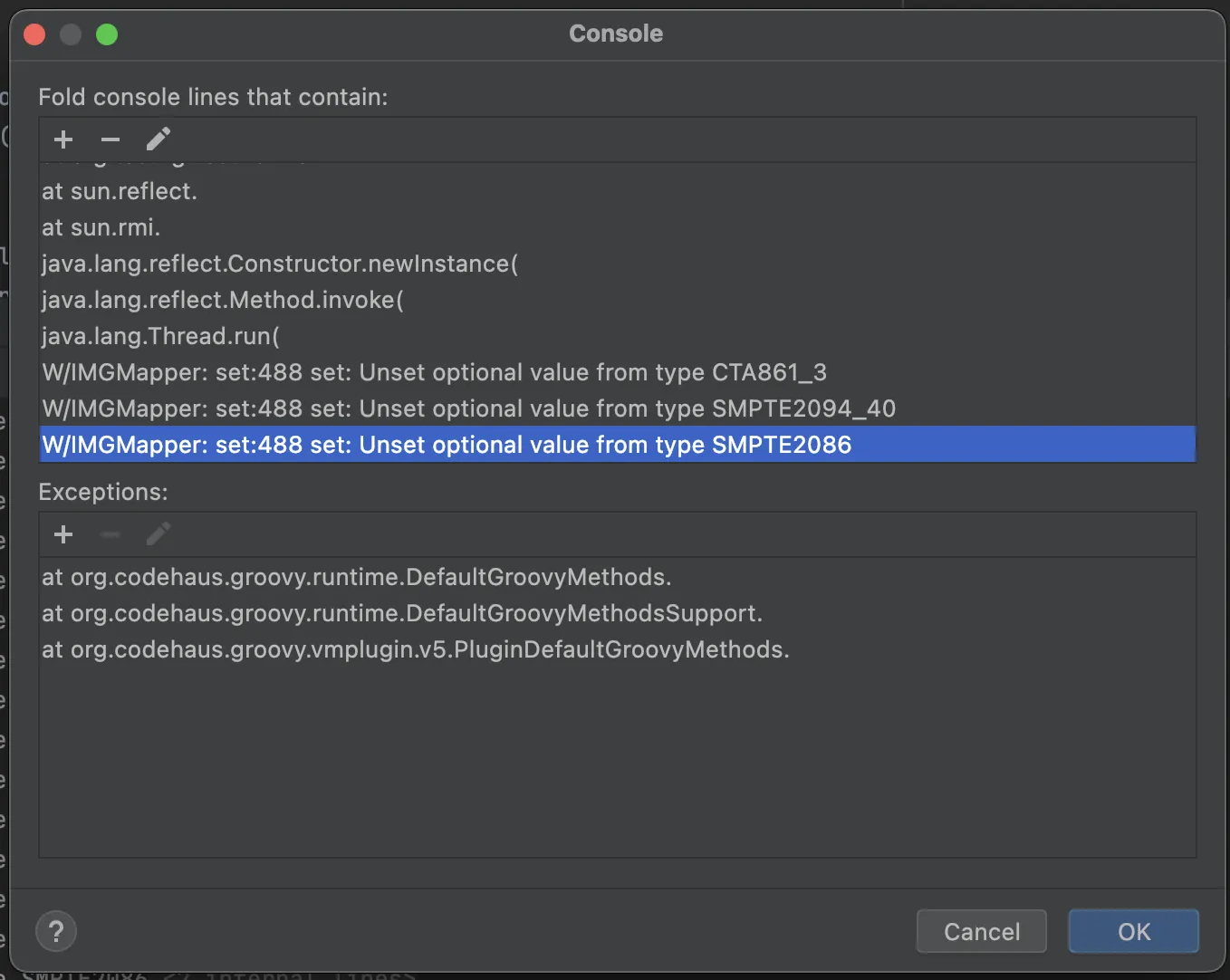
Task: Remove the selected fold pattern
Action: pyautogui.click(x=111, y=139)
